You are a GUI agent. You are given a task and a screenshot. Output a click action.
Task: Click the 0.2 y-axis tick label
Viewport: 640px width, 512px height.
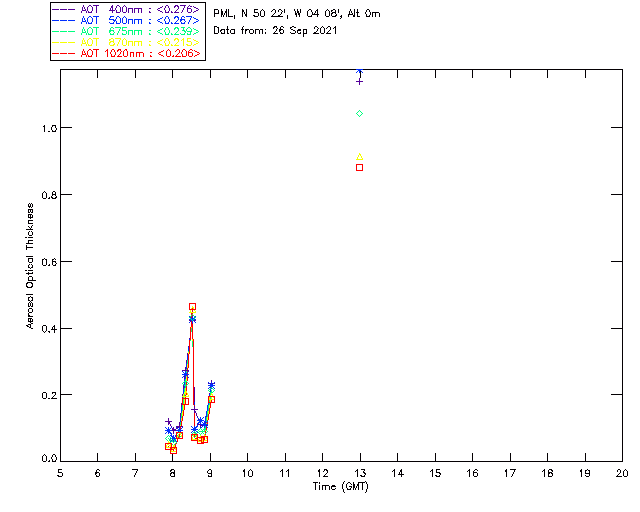pyautogui.click(x=49, y=395)
